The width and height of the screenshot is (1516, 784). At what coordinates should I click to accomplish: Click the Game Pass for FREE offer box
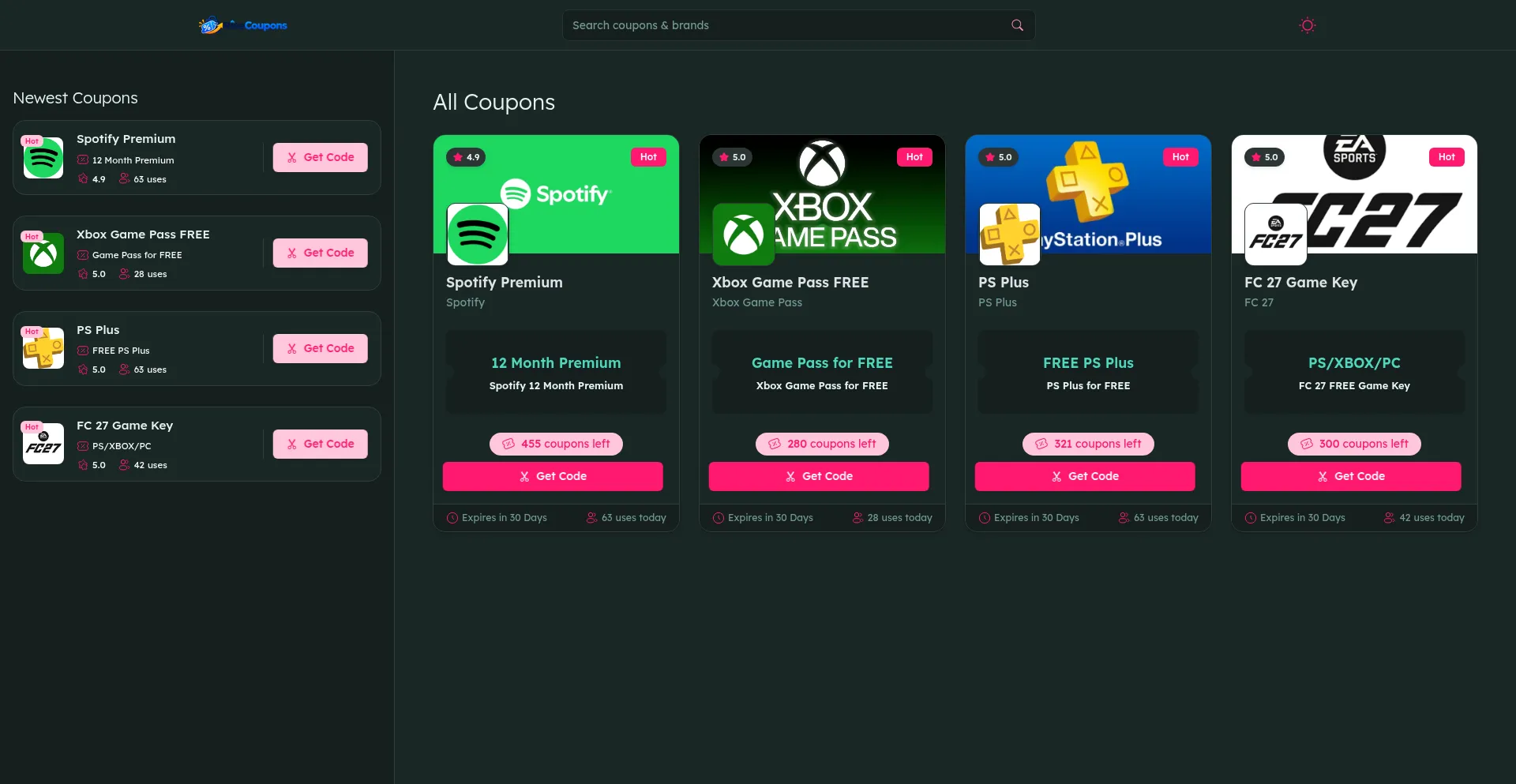pos(822,372)
